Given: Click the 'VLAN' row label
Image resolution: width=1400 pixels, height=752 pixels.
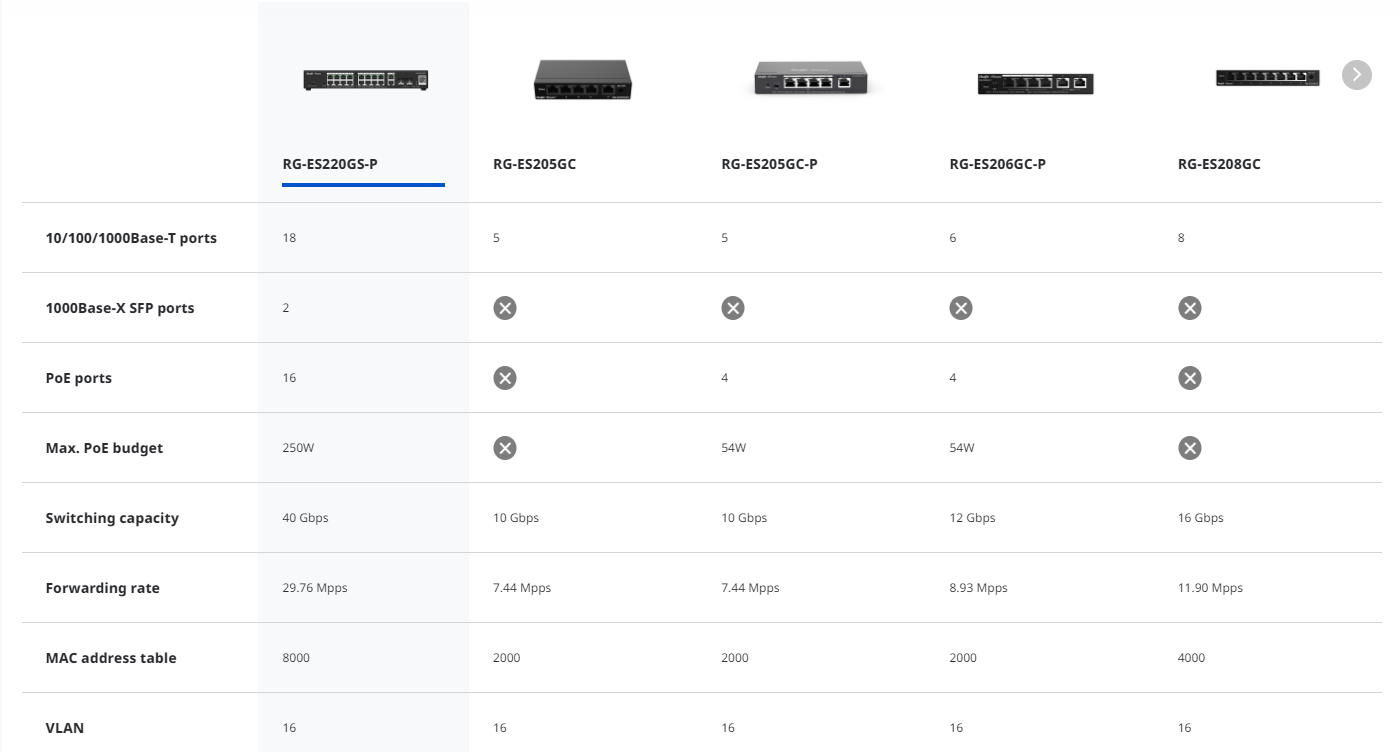Looking at the screenshot, I should pos(65,728).
